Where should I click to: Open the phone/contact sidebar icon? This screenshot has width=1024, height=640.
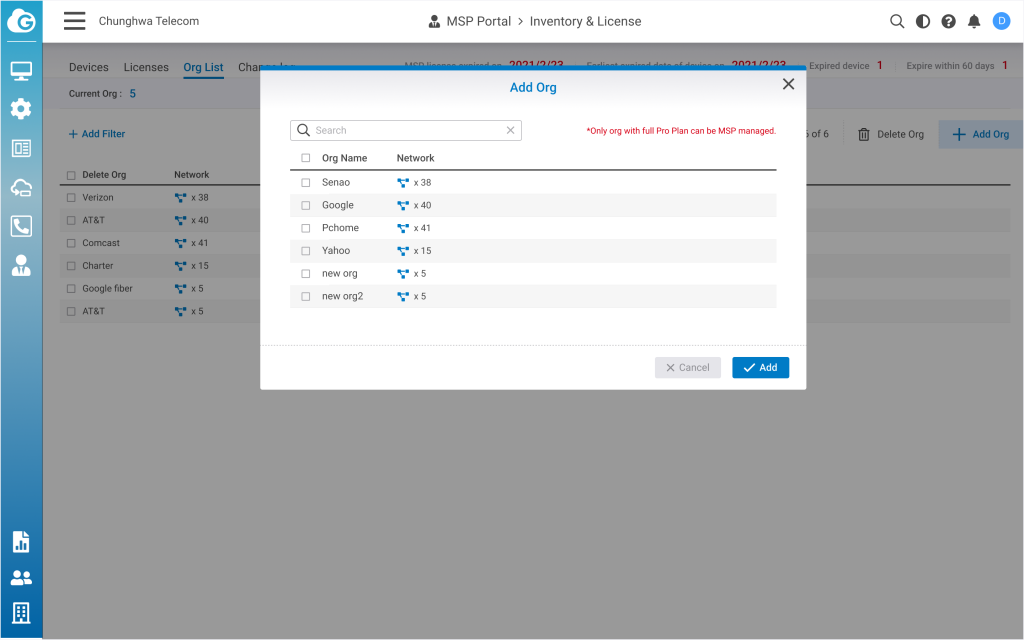point(21,226)
